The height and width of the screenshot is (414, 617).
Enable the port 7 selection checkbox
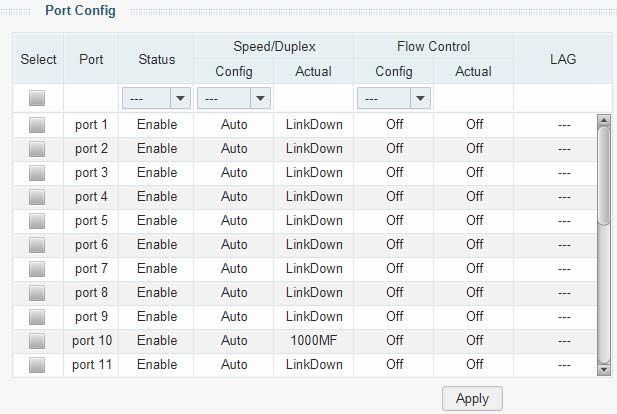pyautogui.click(x=37, y=269)
